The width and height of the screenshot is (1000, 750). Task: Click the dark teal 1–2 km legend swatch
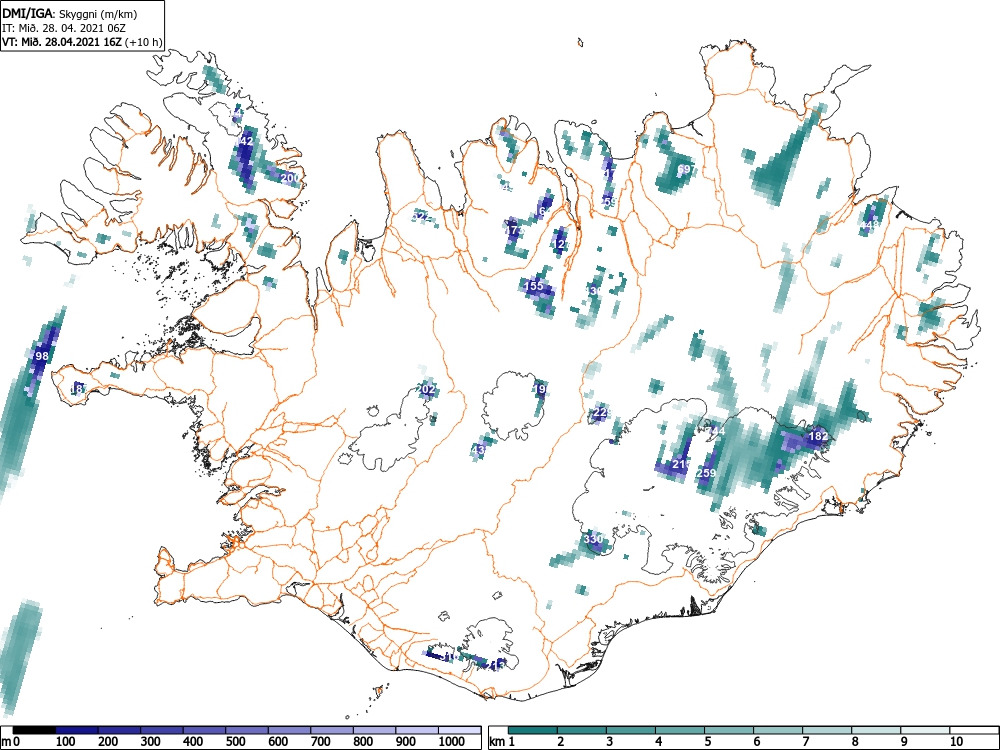[x=533, y=730]
